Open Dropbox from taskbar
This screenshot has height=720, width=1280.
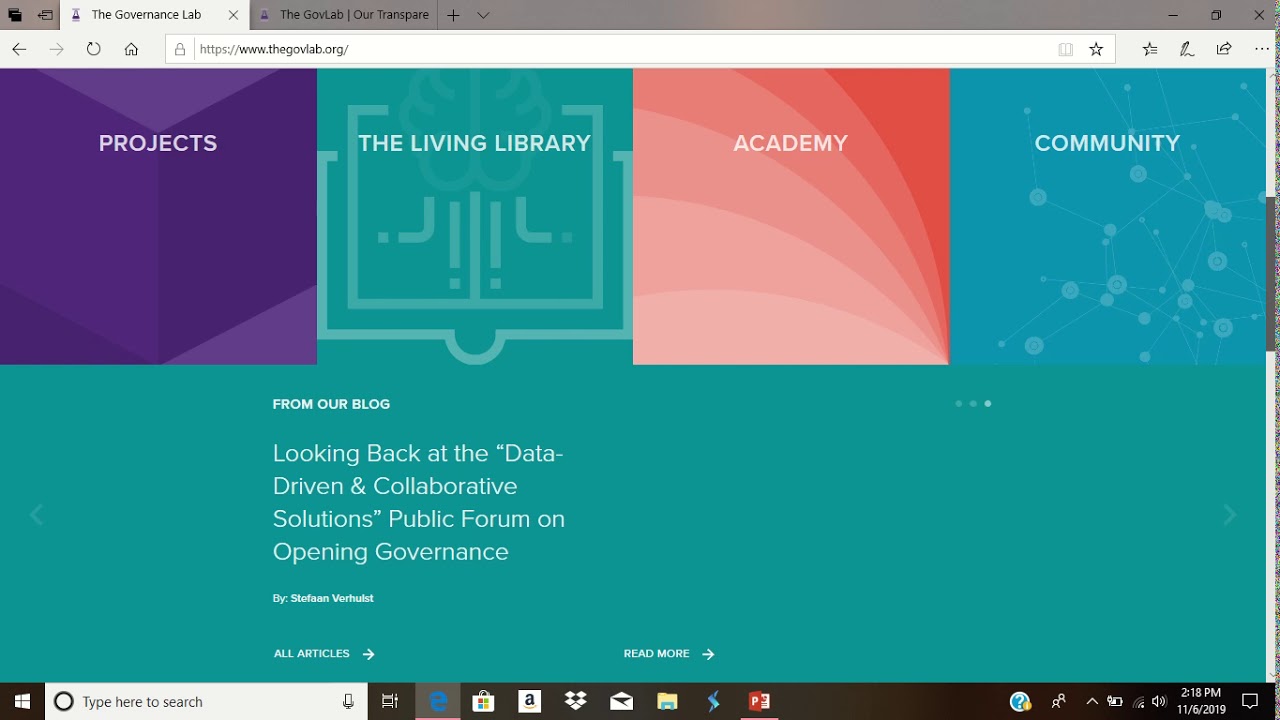pyautogui.click(x=576, y=701)
